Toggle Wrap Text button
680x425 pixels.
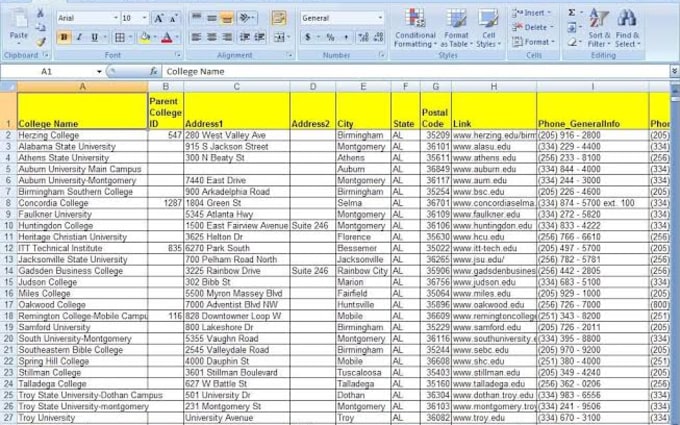pos(279,18)
